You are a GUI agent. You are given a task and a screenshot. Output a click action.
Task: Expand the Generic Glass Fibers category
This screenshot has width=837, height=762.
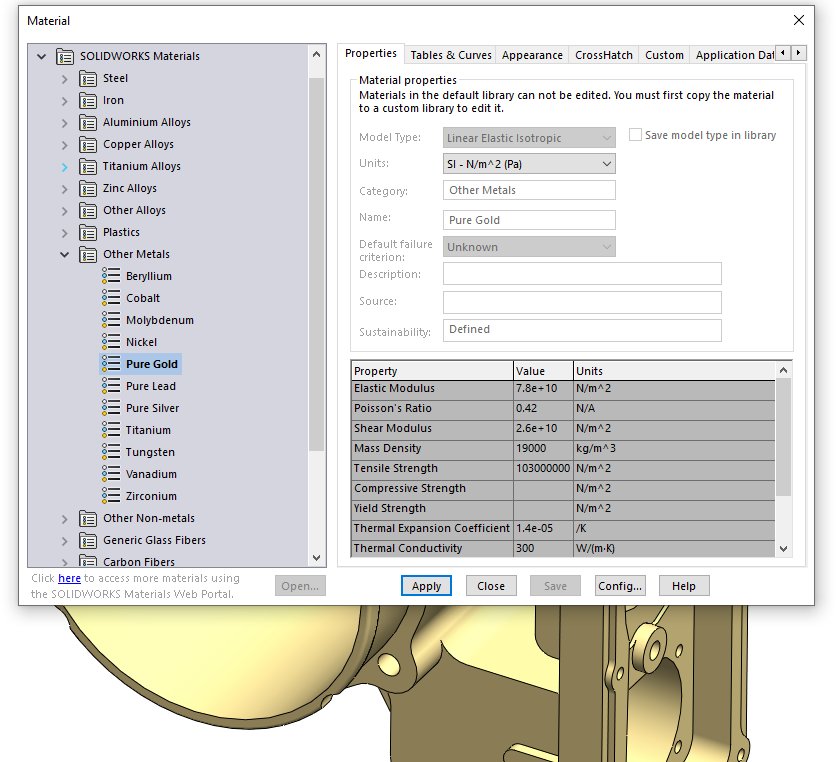(x=65, y=541)
